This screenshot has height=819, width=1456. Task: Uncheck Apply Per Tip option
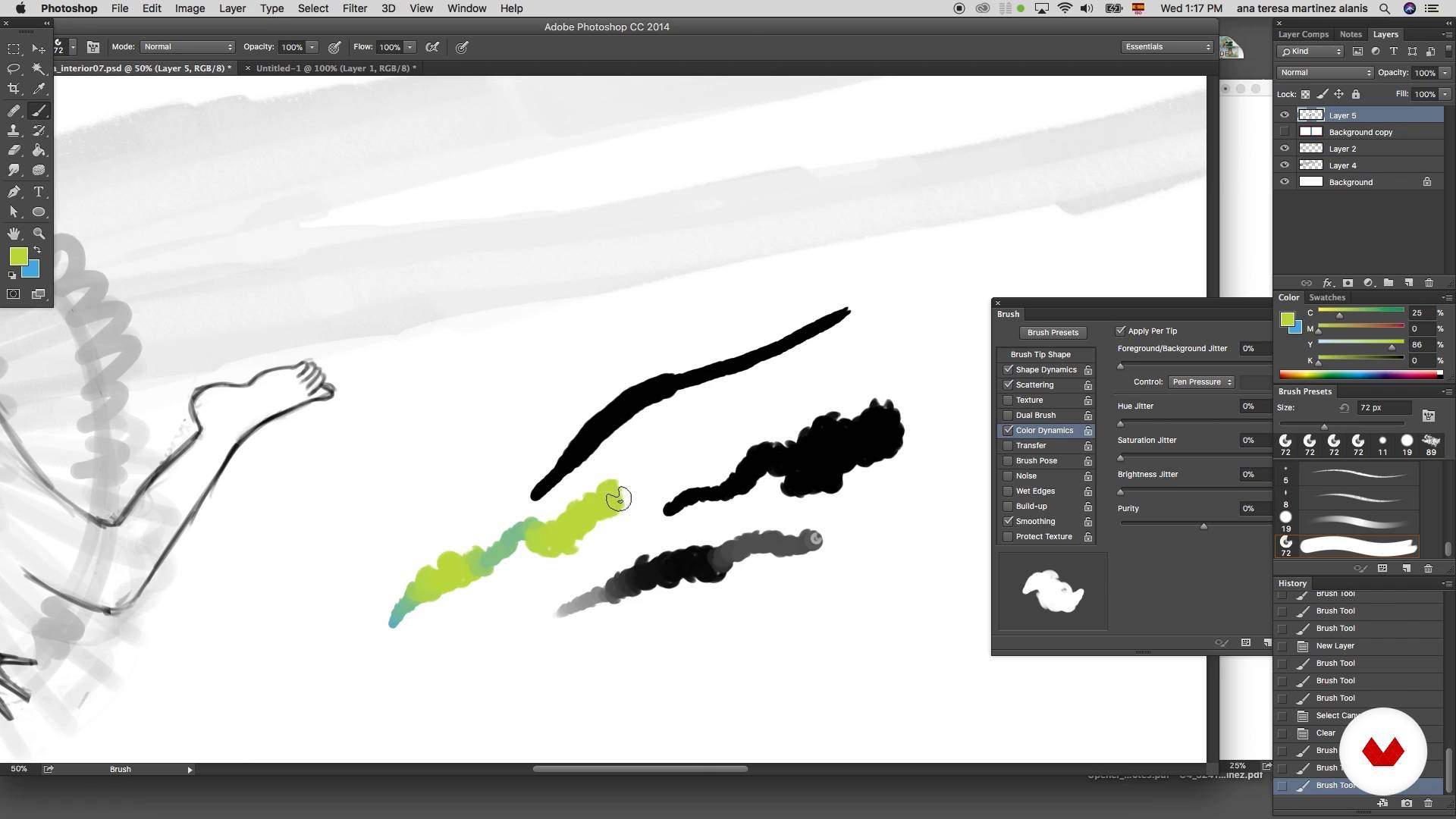[1120, 331]
